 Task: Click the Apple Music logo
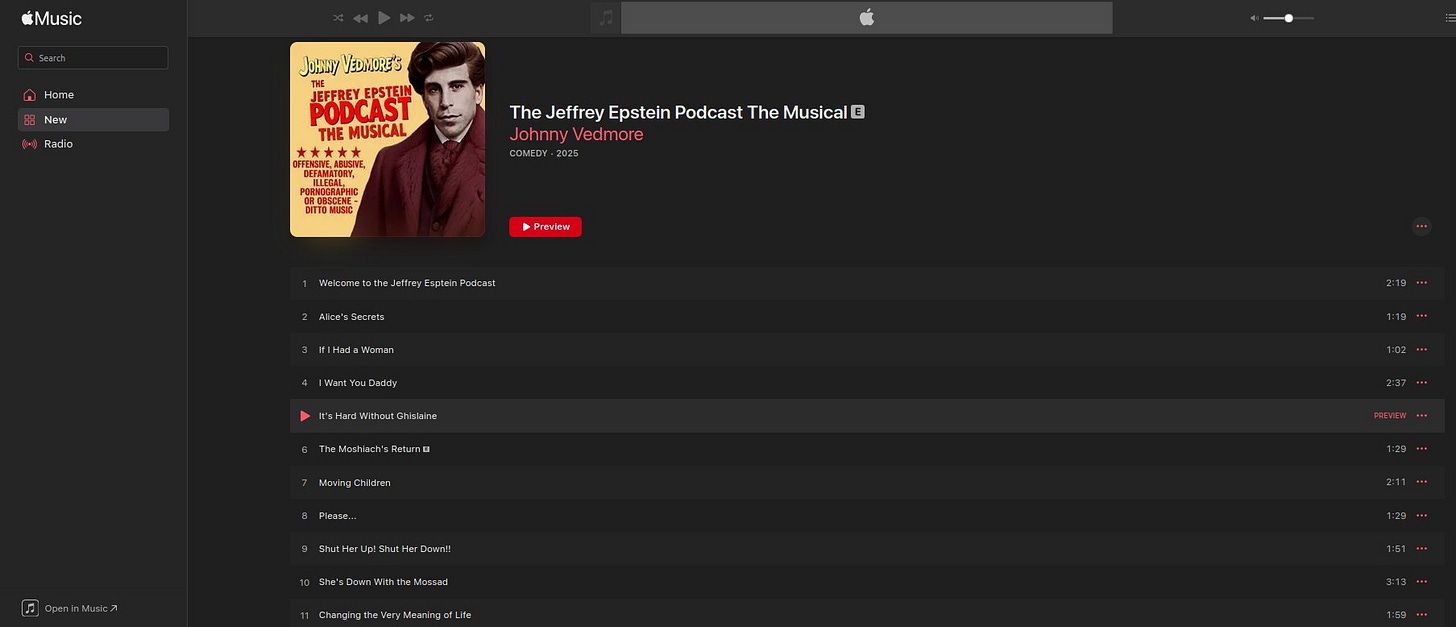[x=52, y=18]
